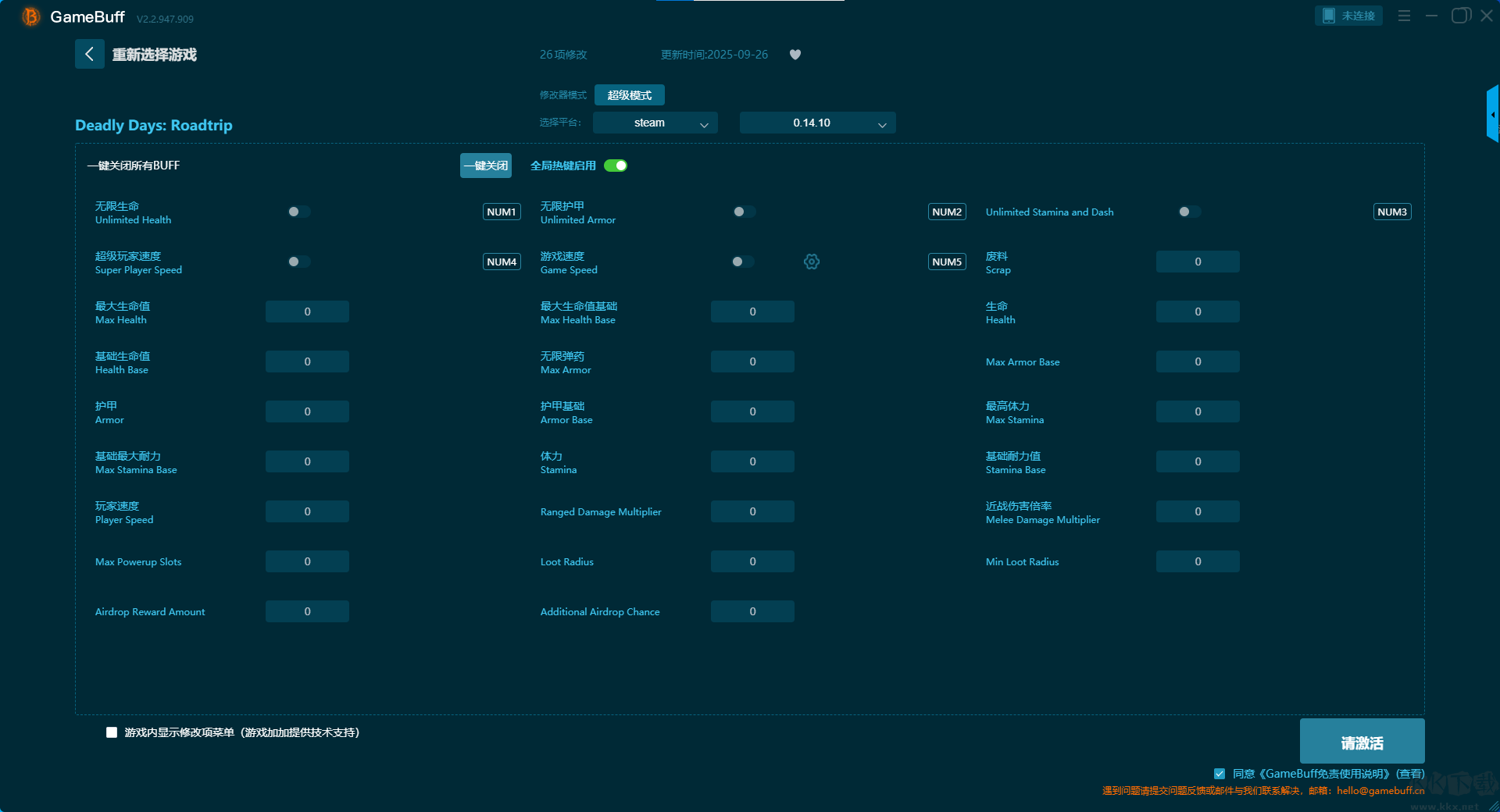Image resolution: width=1500 pixels, height=812 pixels.
Task: Open the 0.14.10 version dropdown
Action: point(817,123)
